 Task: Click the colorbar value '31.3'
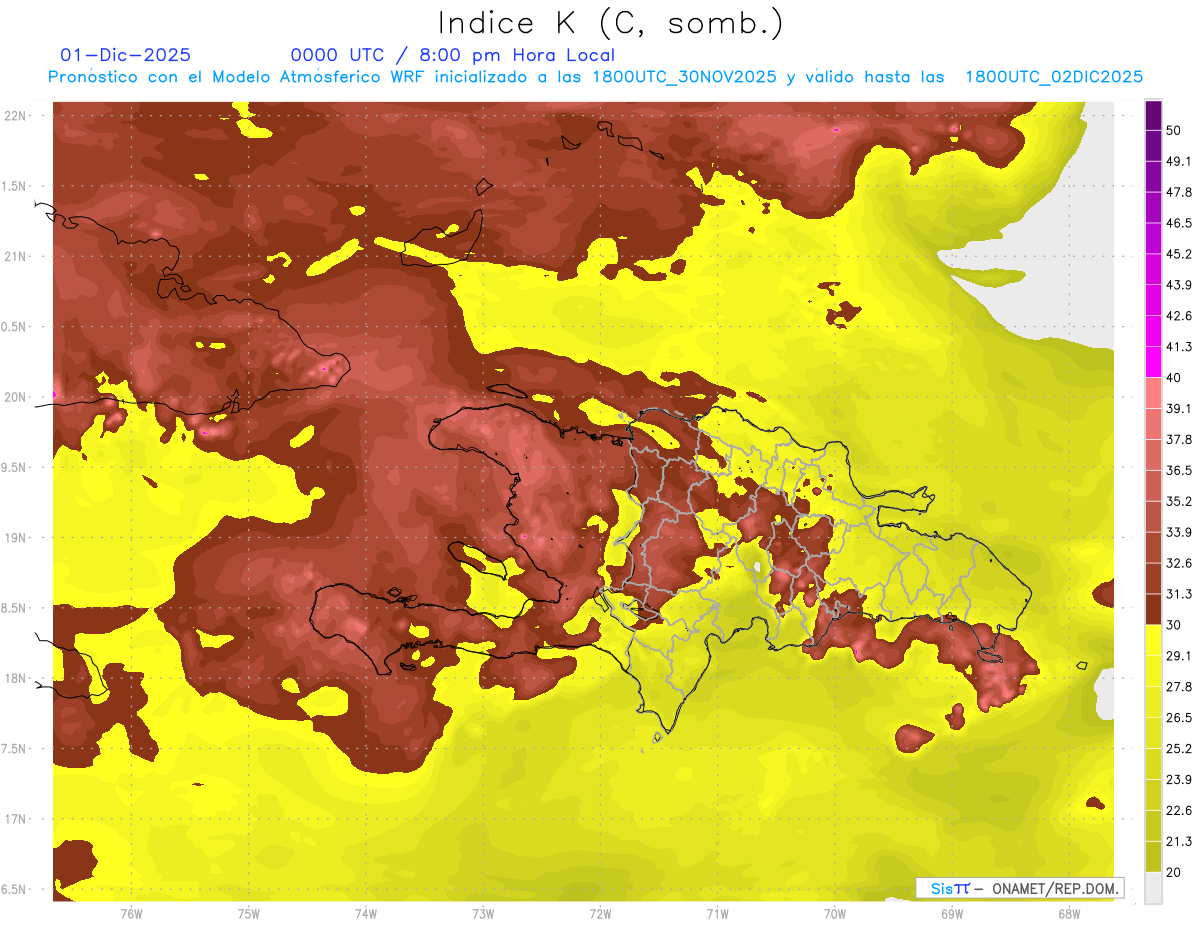pyautogui.click(x=1179, y=595)
